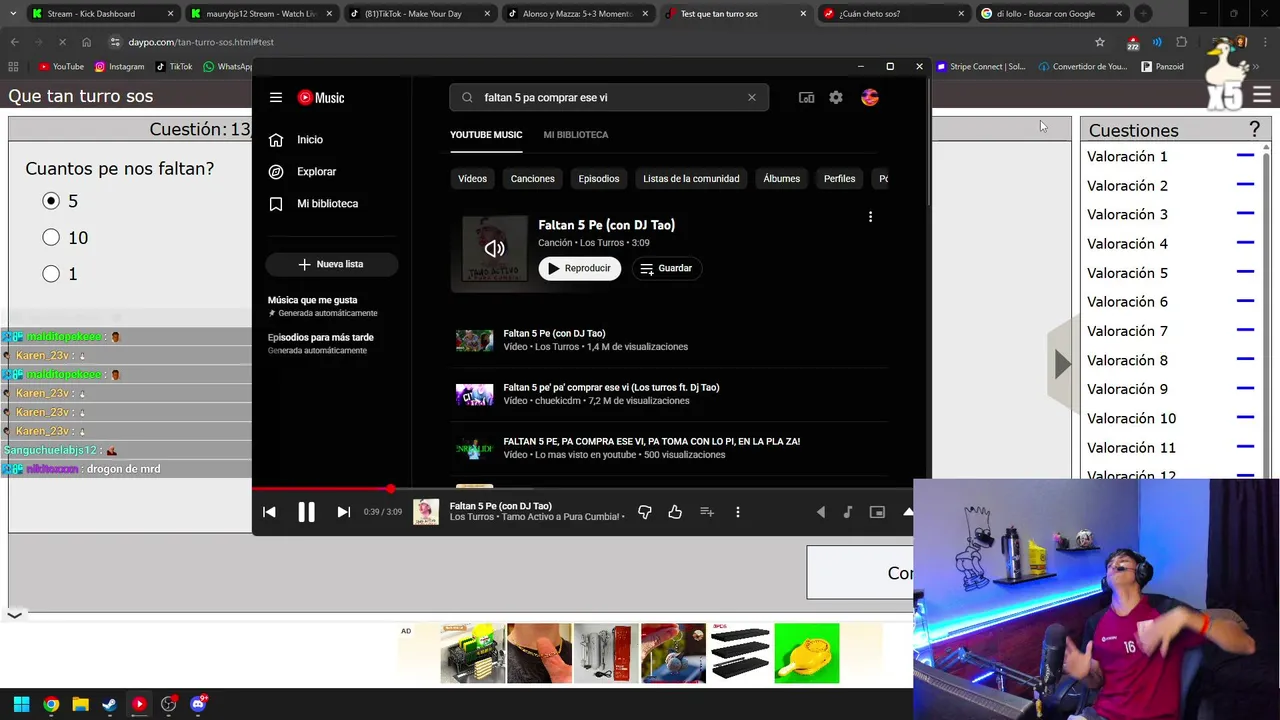Add the current song to a playlist
The image size is (1280, 720).
coord(707,512)
